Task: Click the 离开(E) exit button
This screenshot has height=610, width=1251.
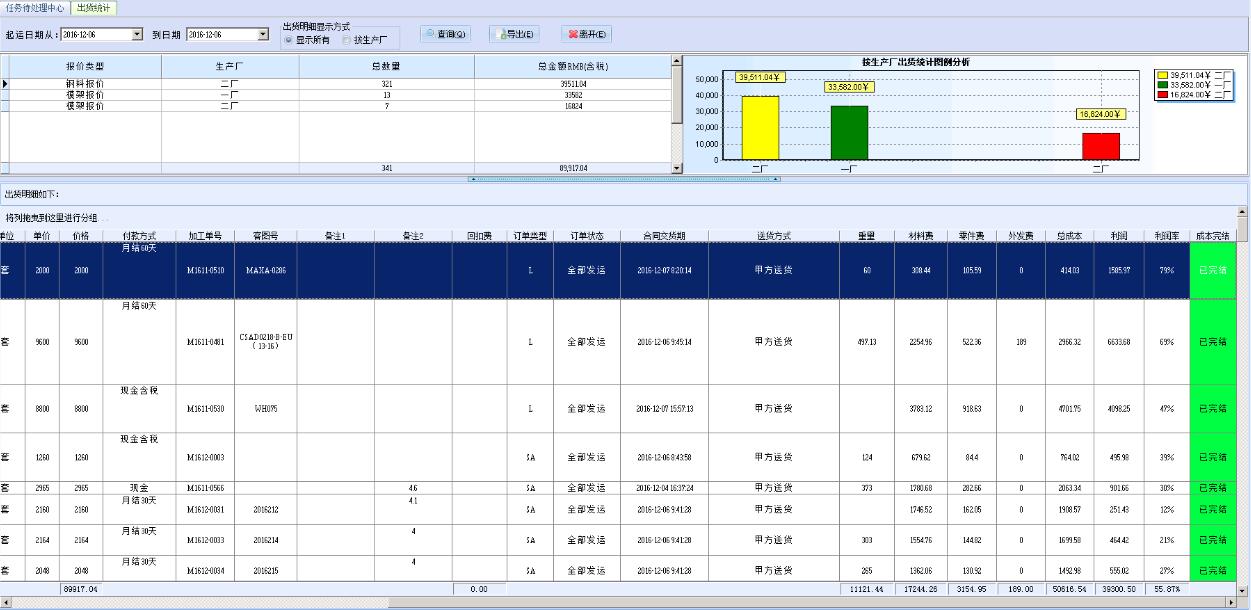Action: [x=587, y=33]
